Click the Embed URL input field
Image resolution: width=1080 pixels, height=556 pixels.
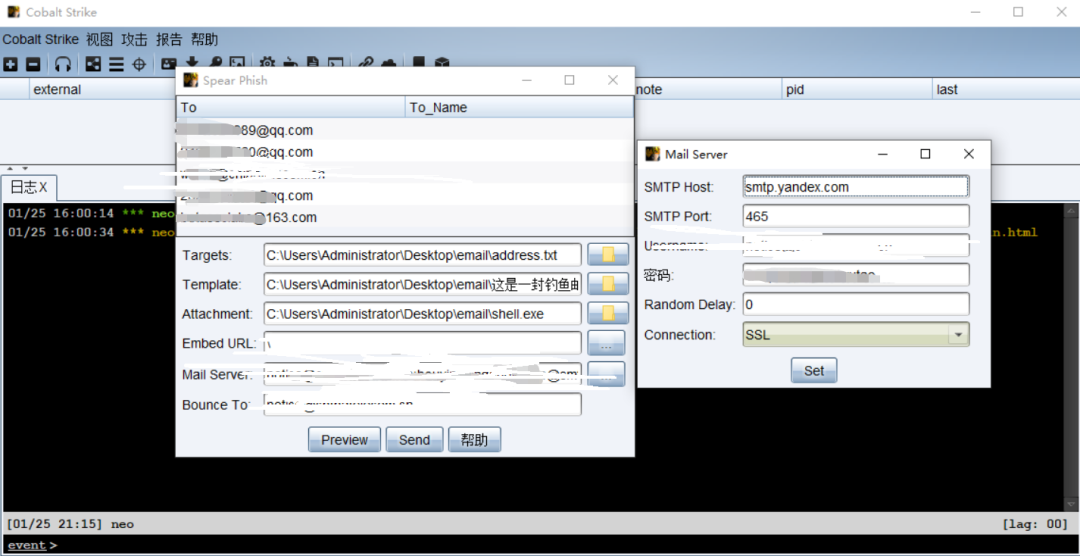coord(423,343)
